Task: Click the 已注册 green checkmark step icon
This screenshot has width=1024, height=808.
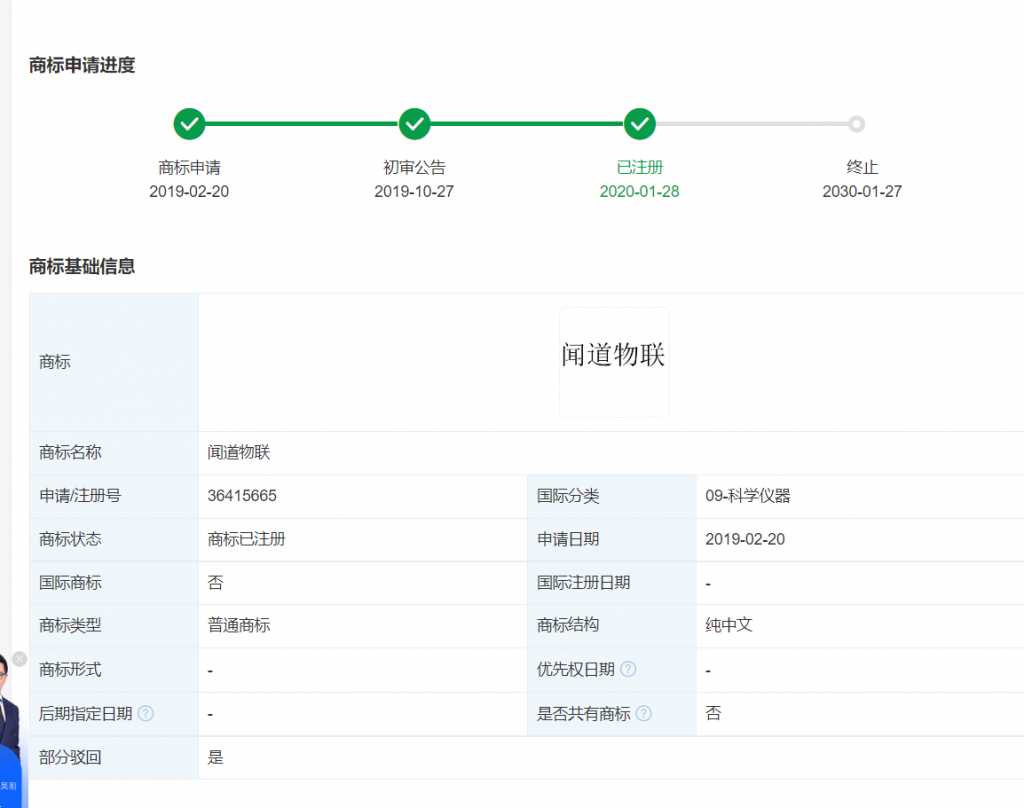Action: click(639, 124)
